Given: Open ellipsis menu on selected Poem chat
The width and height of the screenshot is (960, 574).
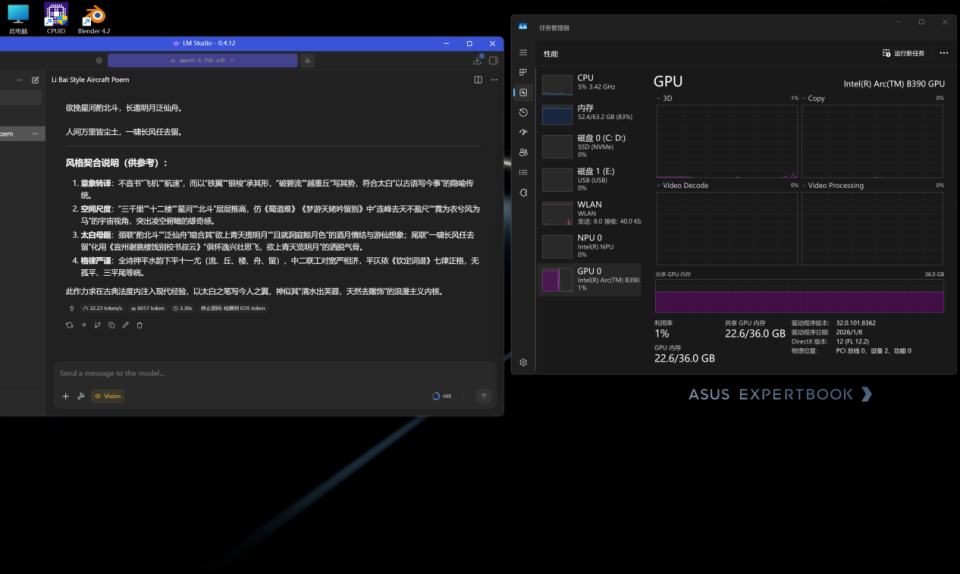Looking at the screenshot, I should pyautogui.click(x=35, y=133).
